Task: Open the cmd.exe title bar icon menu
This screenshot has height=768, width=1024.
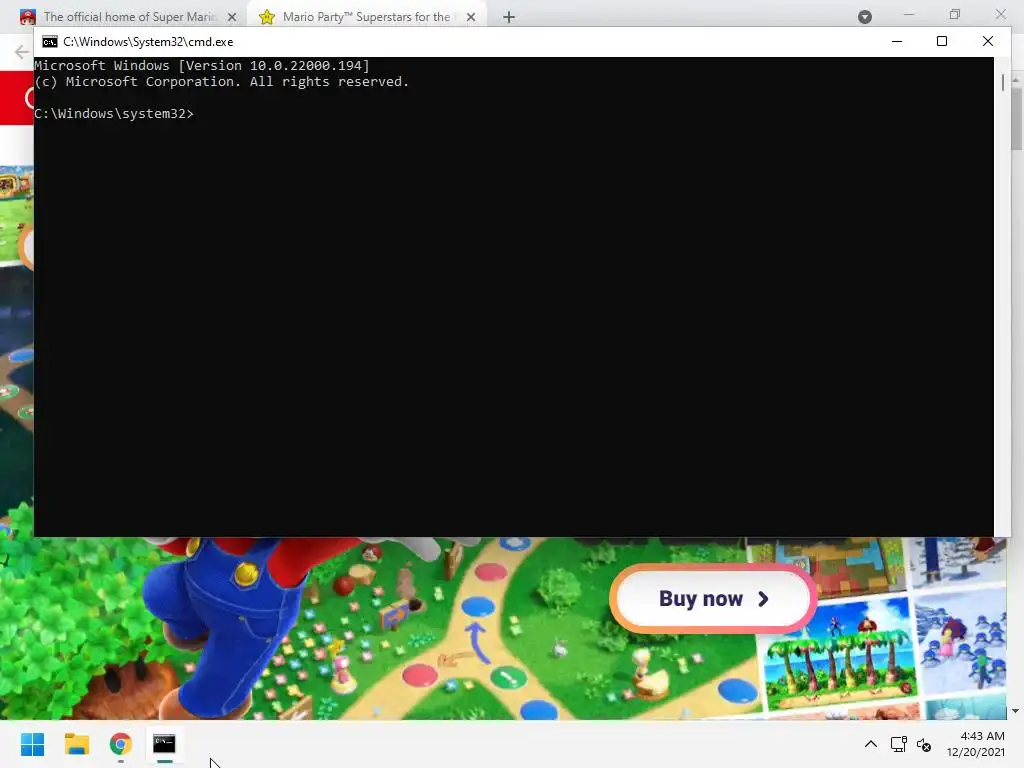Action: 50,42
